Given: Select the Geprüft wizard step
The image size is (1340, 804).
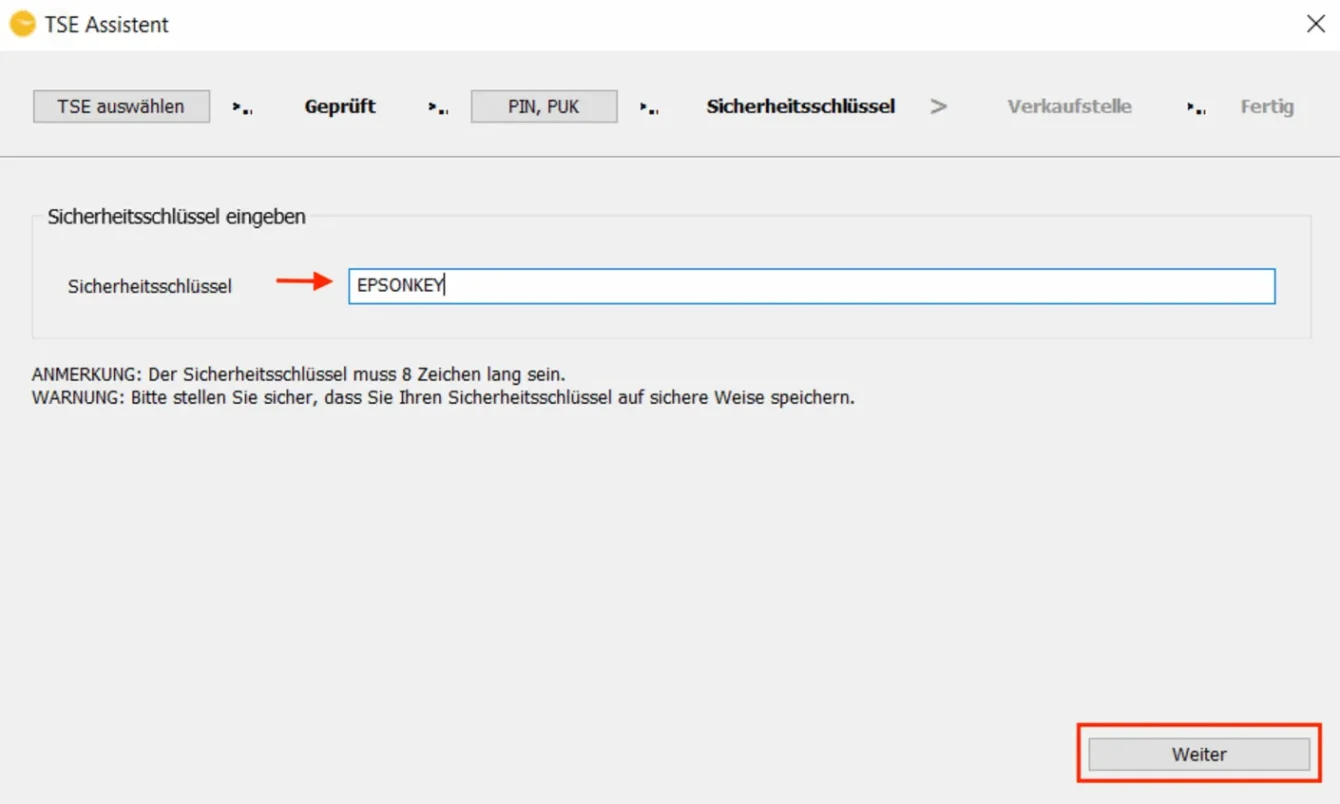Looking at the screenshot, I should pos(340,106).
